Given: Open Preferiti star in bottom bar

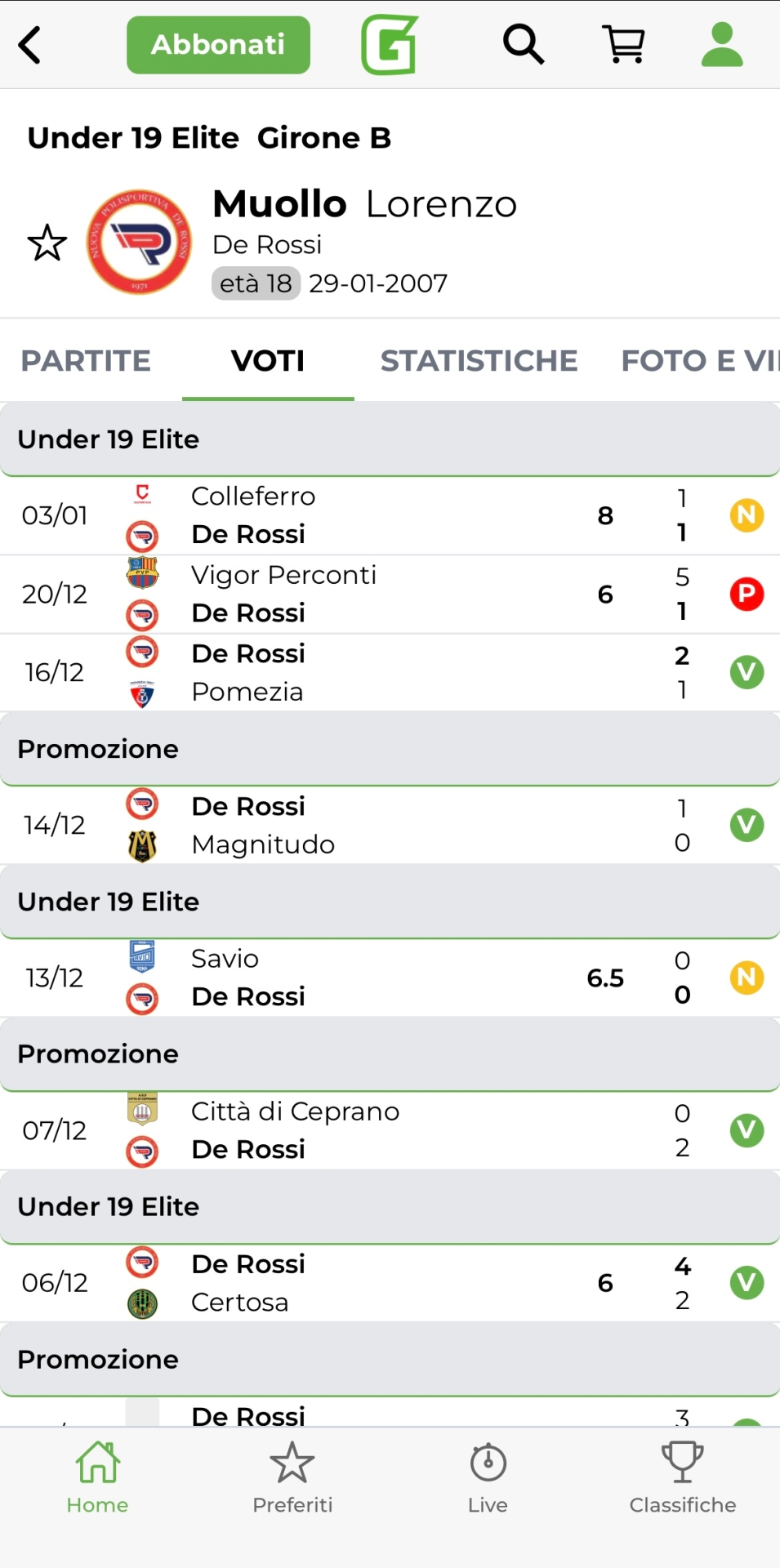Looking at the screenshot, I should (x=292, y=1477).
